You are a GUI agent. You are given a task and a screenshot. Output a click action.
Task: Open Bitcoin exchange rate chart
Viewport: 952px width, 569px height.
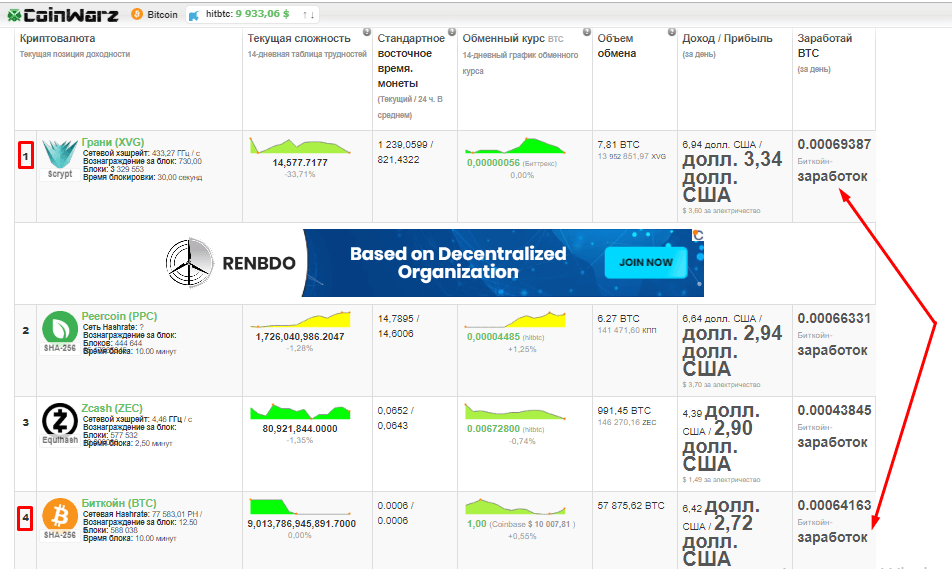pyautogui.click(x=515, y=506)
